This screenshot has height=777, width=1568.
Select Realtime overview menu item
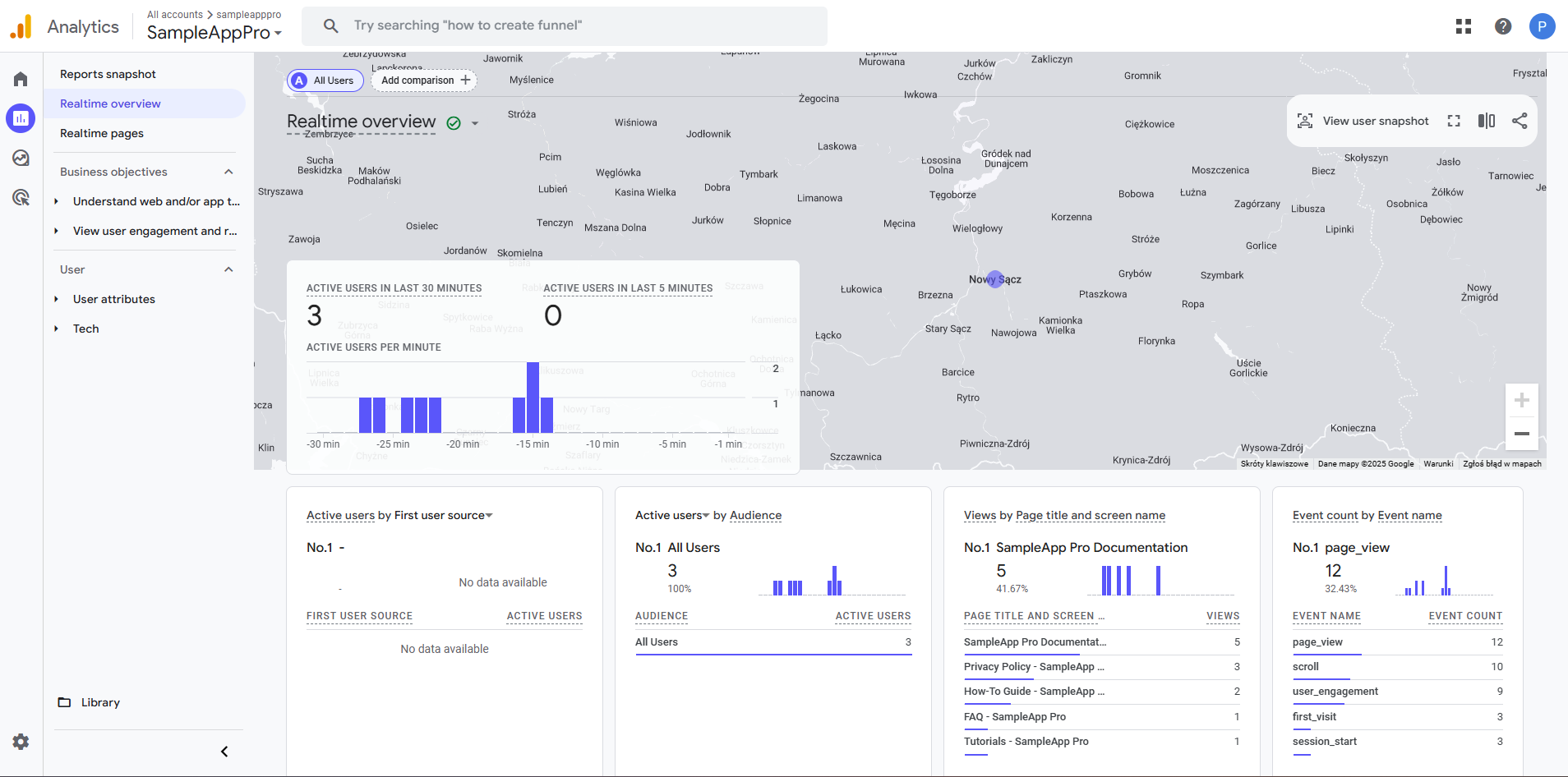[x=145, y=103]
